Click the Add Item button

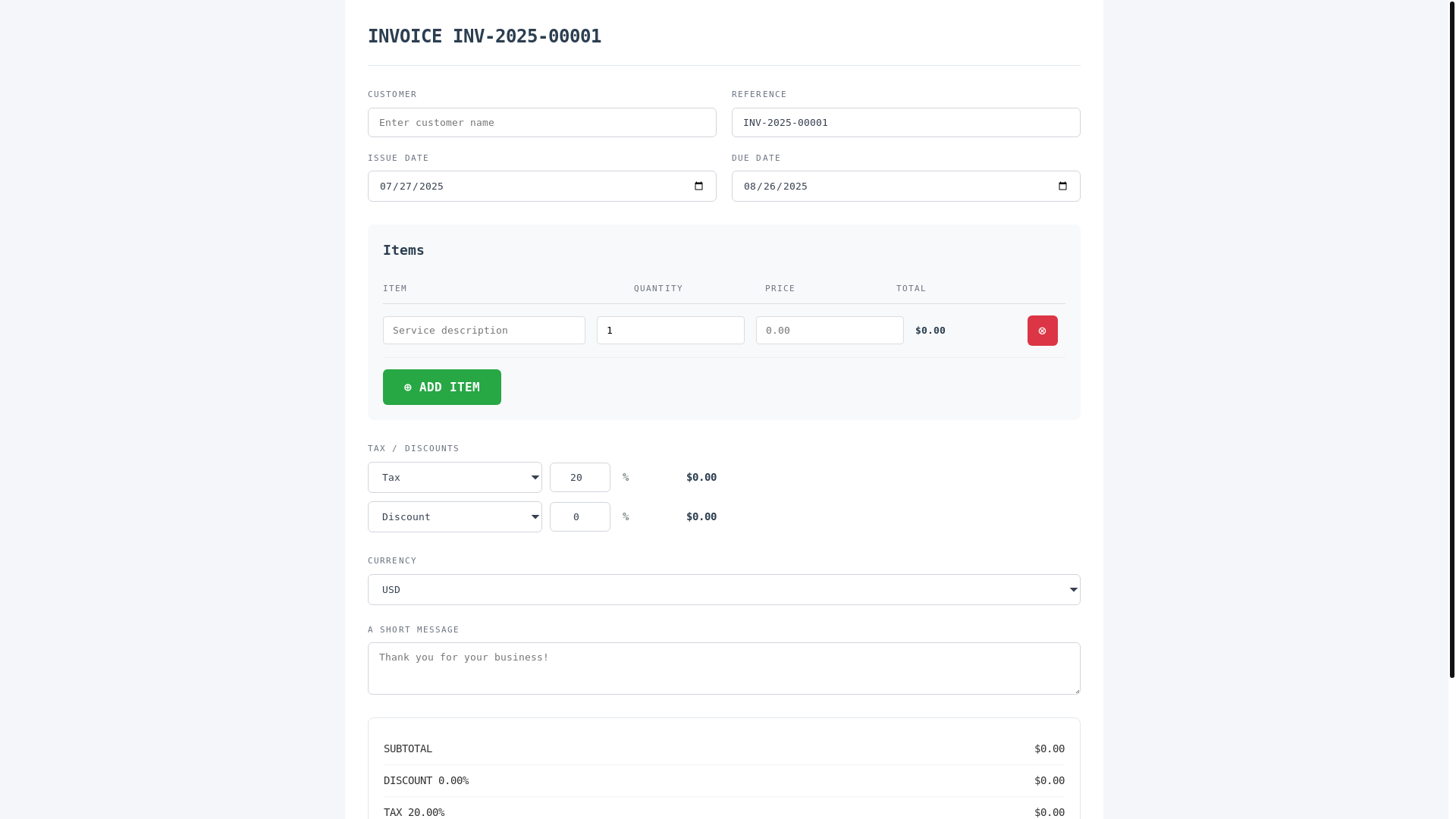(x=442, y=387)
